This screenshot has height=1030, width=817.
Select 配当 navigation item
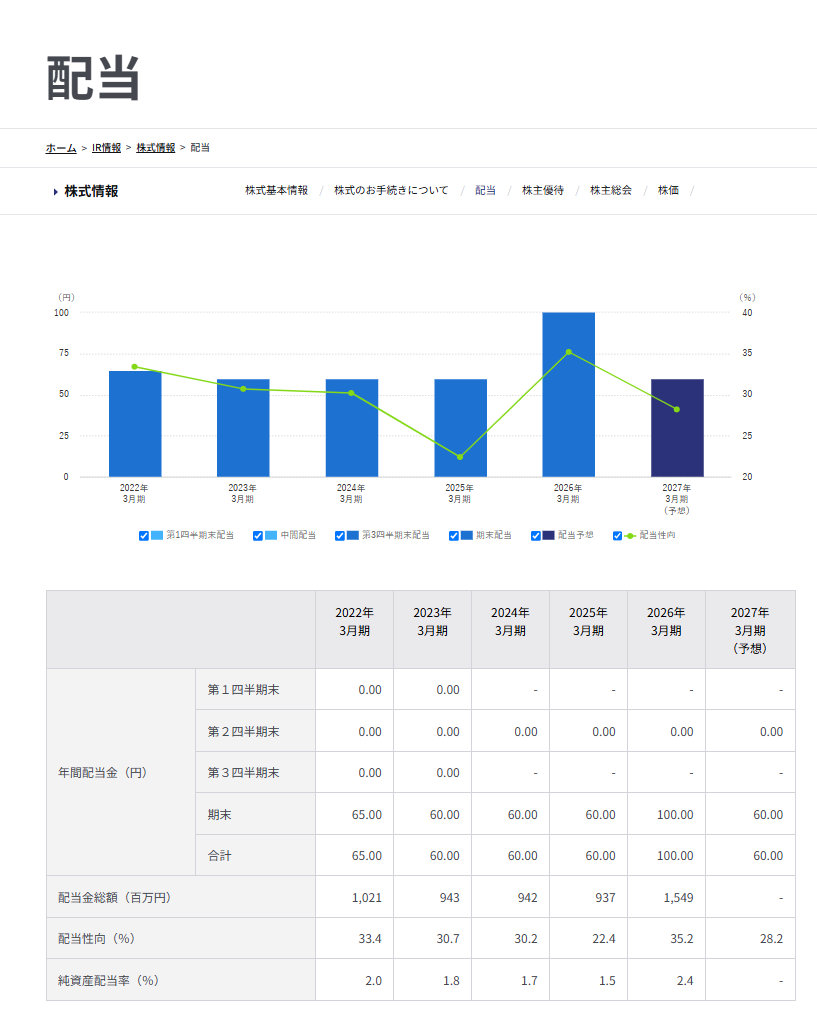tap(485, 190)
